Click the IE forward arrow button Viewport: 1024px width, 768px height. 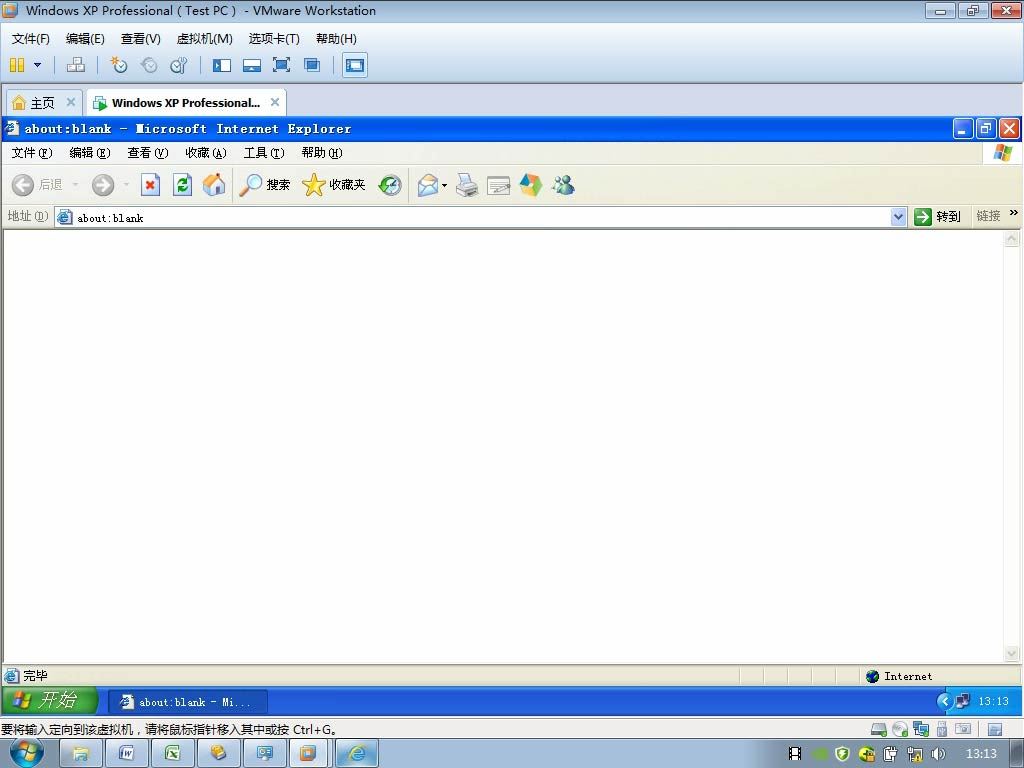coord(103,185)
